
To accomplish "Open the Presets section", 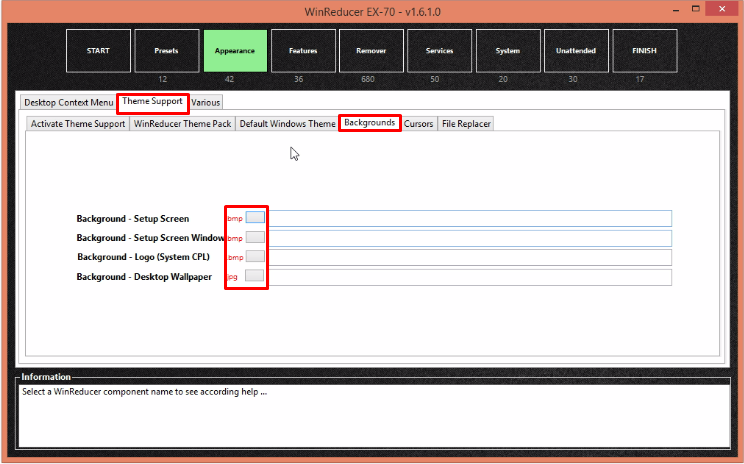I will pyautogui.click(x=167, y=51).
